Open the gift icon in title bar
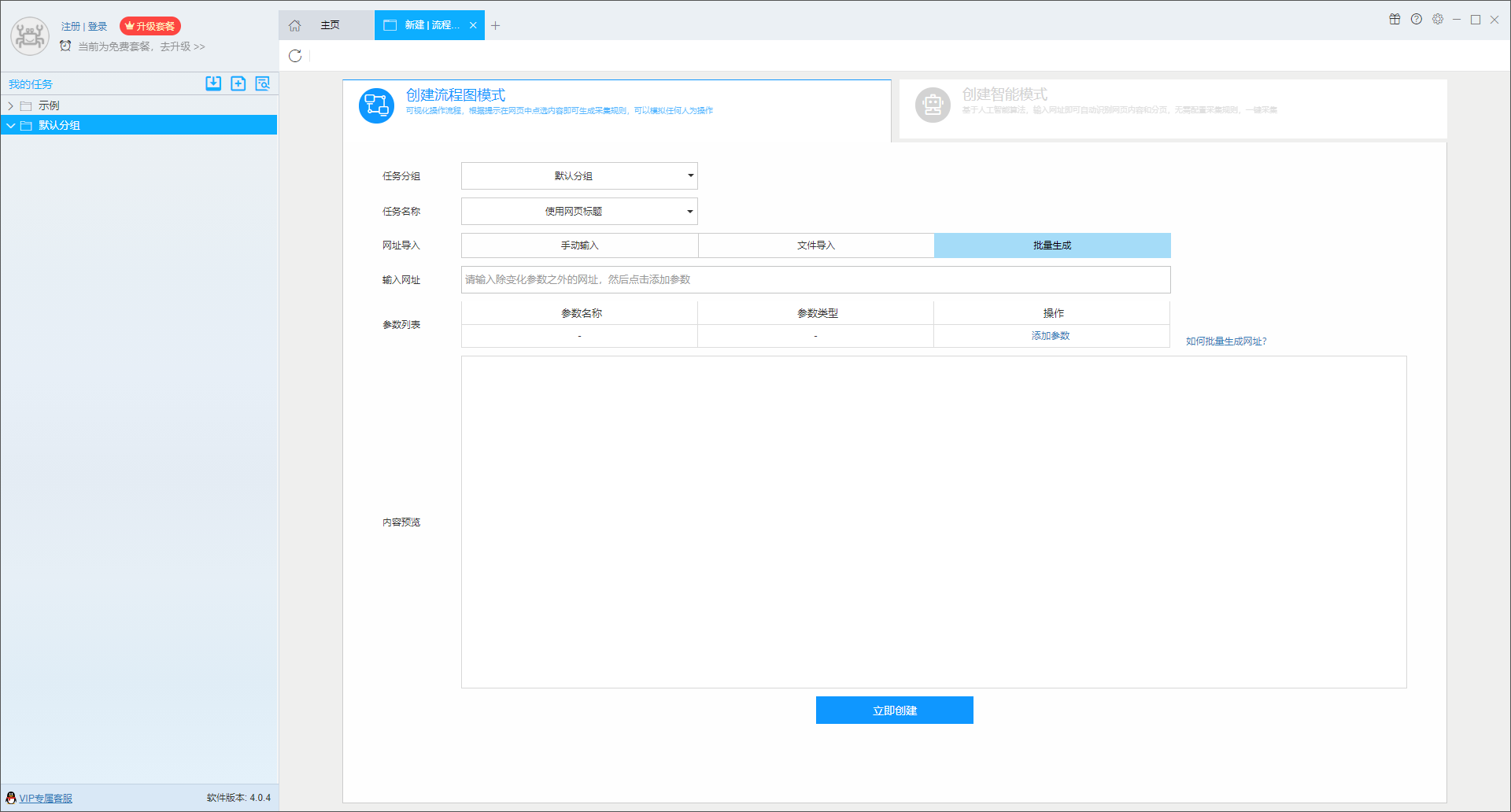This screenshot has height=812, width=1511. (1395, 20)
